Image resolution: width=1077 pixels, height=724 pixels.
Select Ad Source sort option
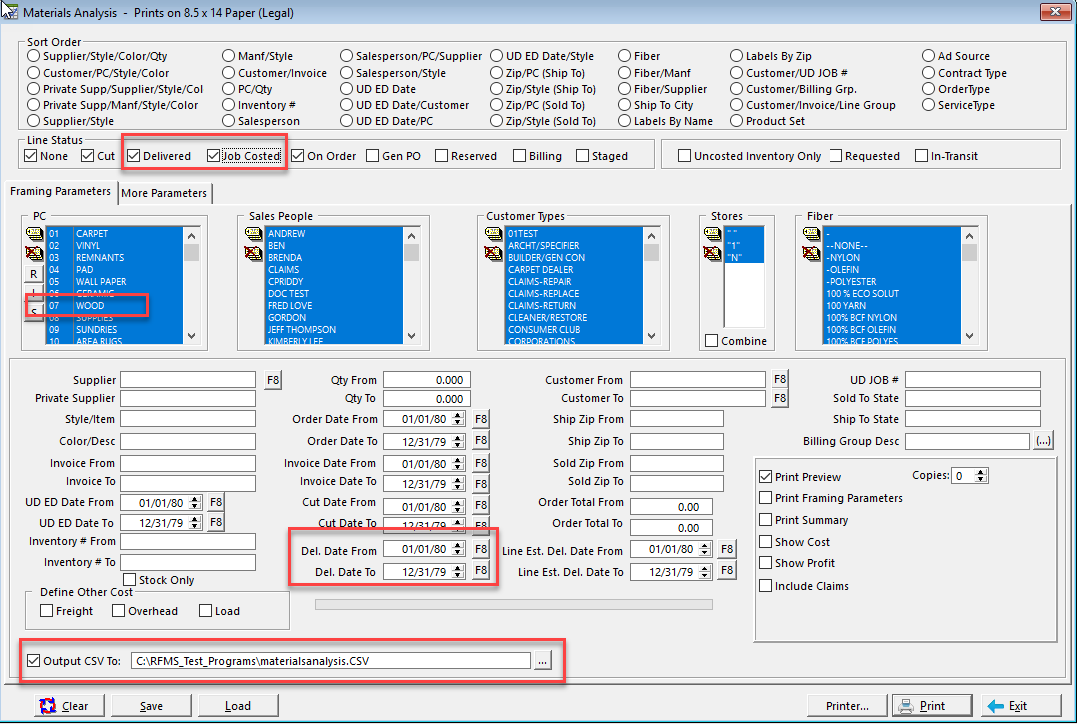pyautogui.click(x=956, y=56)
